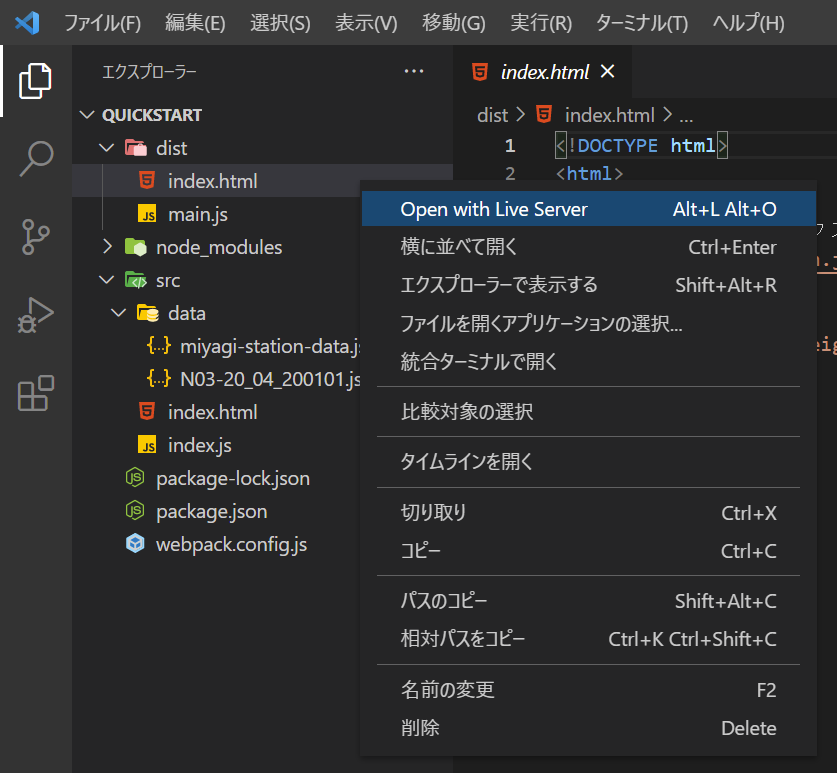Click JSON icon of miyagi-station-data file
The image size is (837, 773).
(159, 346)
